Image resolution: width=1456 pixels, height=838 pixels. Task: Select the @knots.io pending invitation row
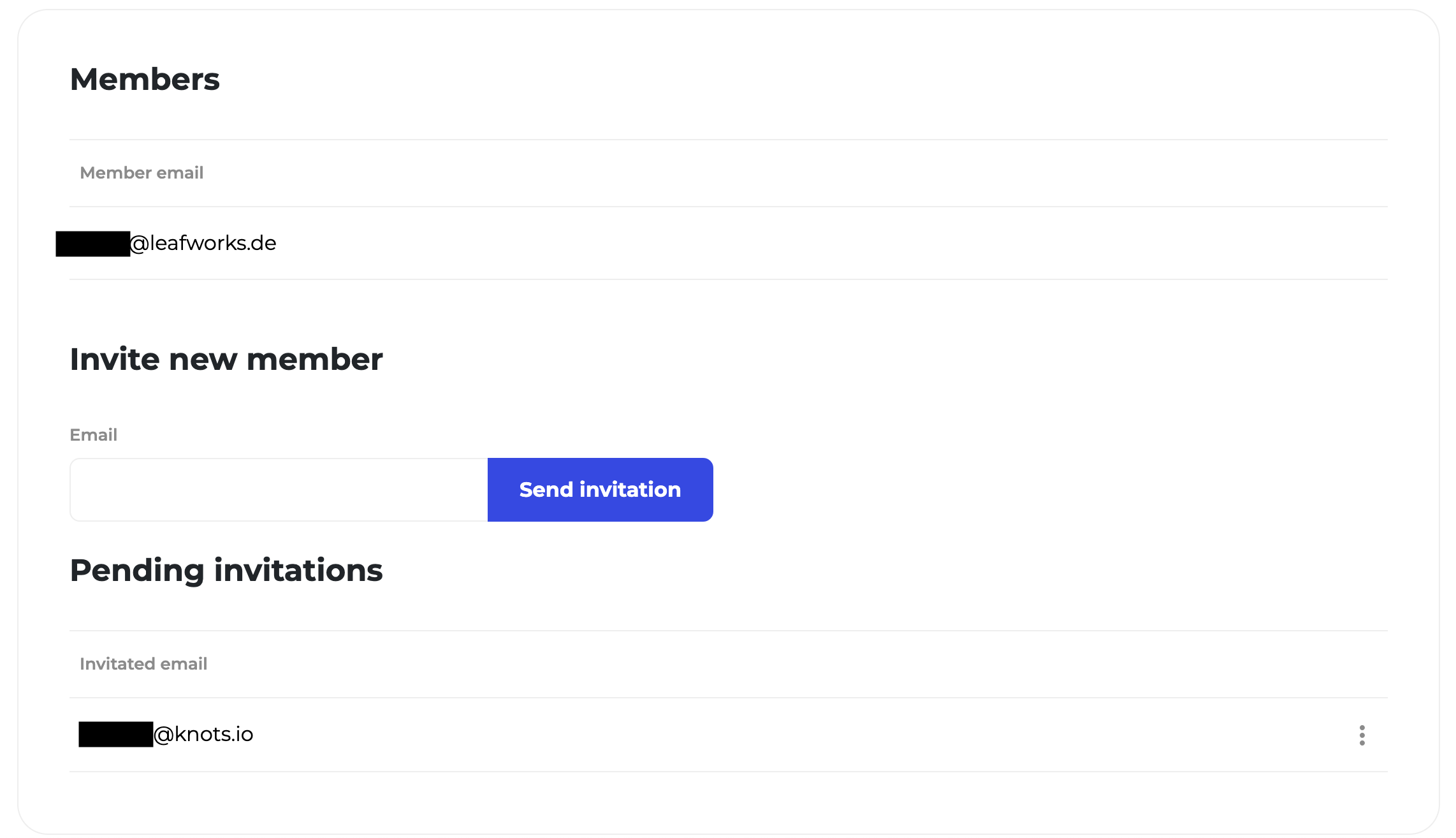(729, 735)
